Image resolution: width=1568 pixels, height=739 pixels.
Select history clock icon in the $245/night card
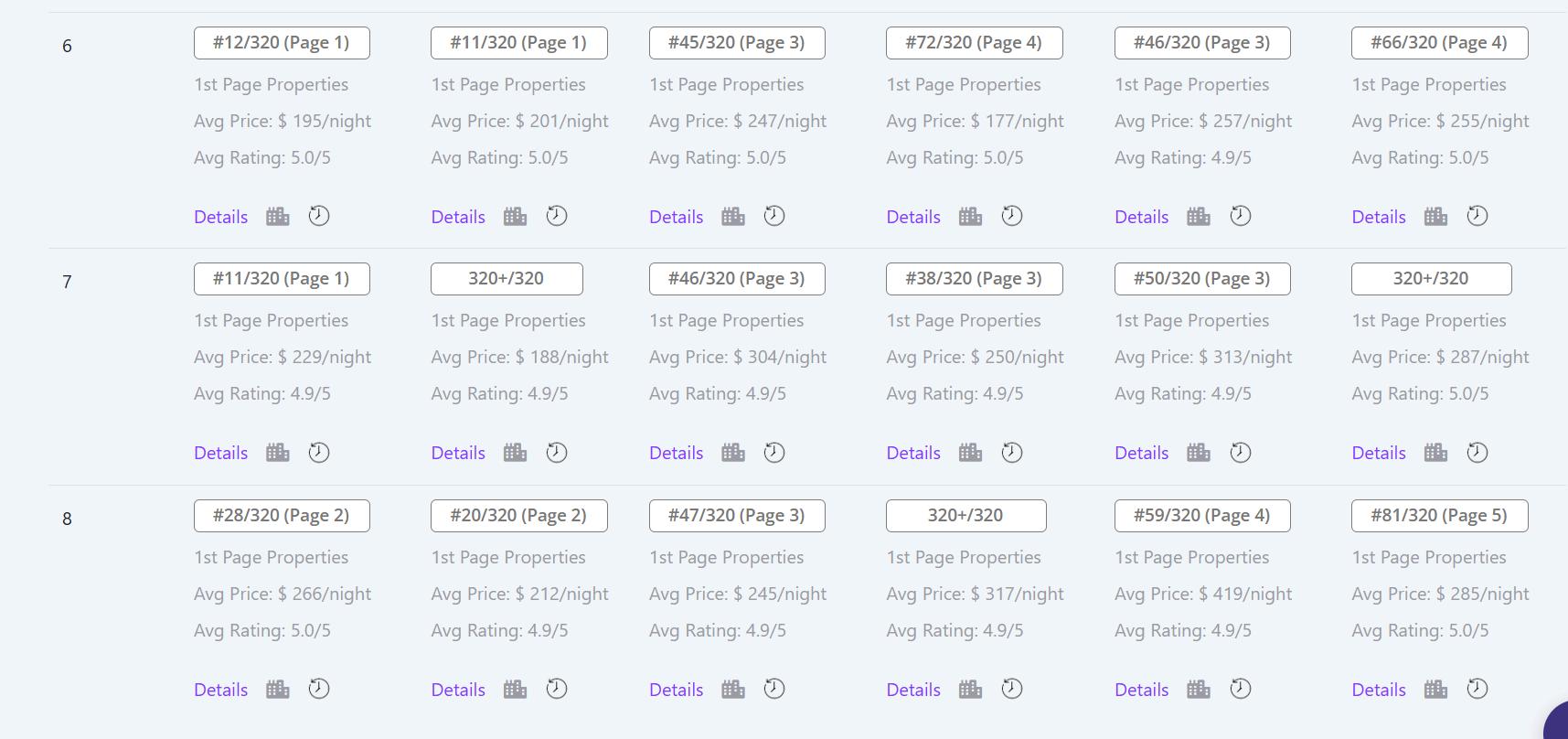tap(774, 689)
